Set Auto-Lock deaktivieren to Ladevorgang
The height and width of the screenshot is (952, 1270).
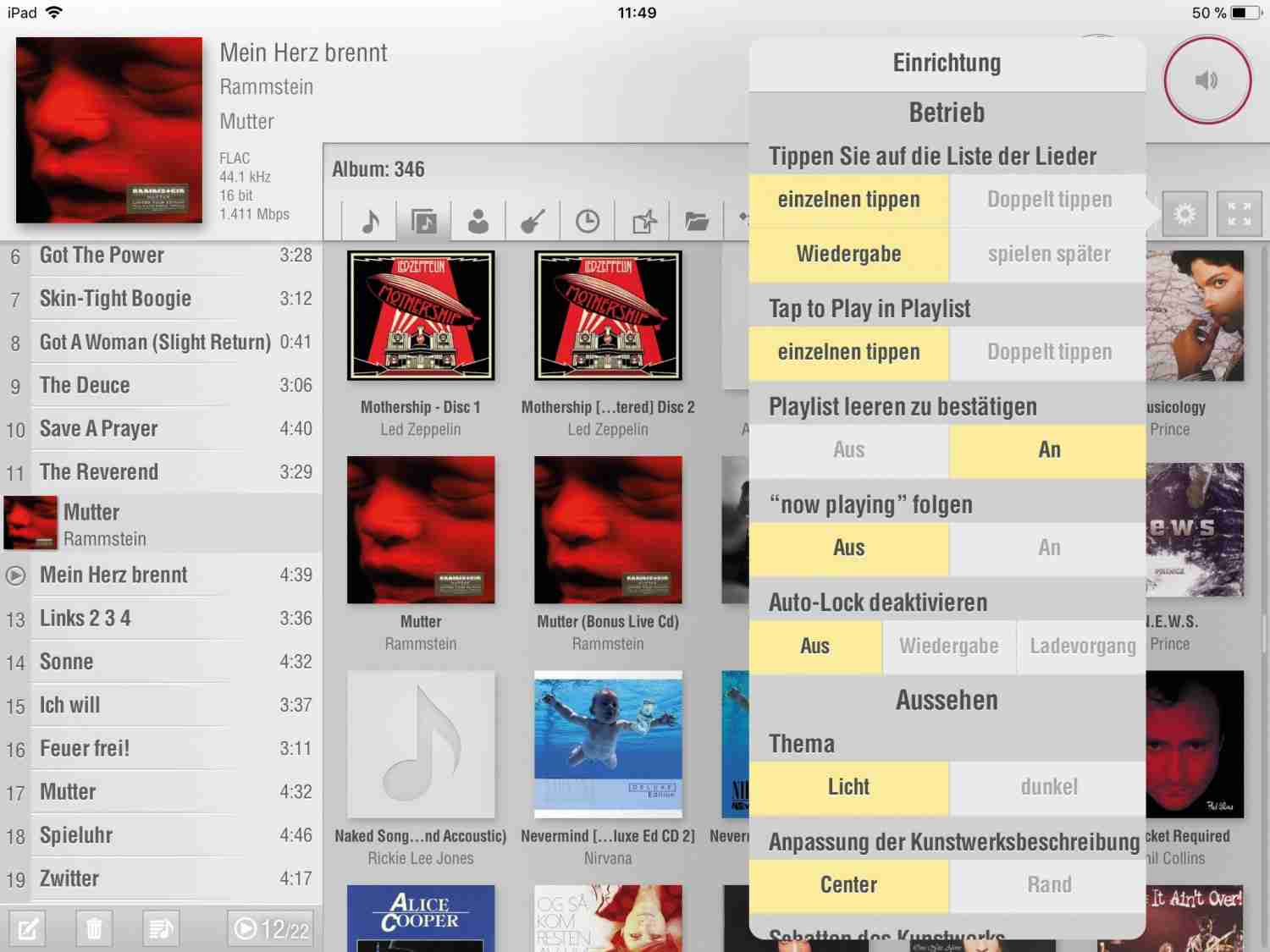point(1082,647)
